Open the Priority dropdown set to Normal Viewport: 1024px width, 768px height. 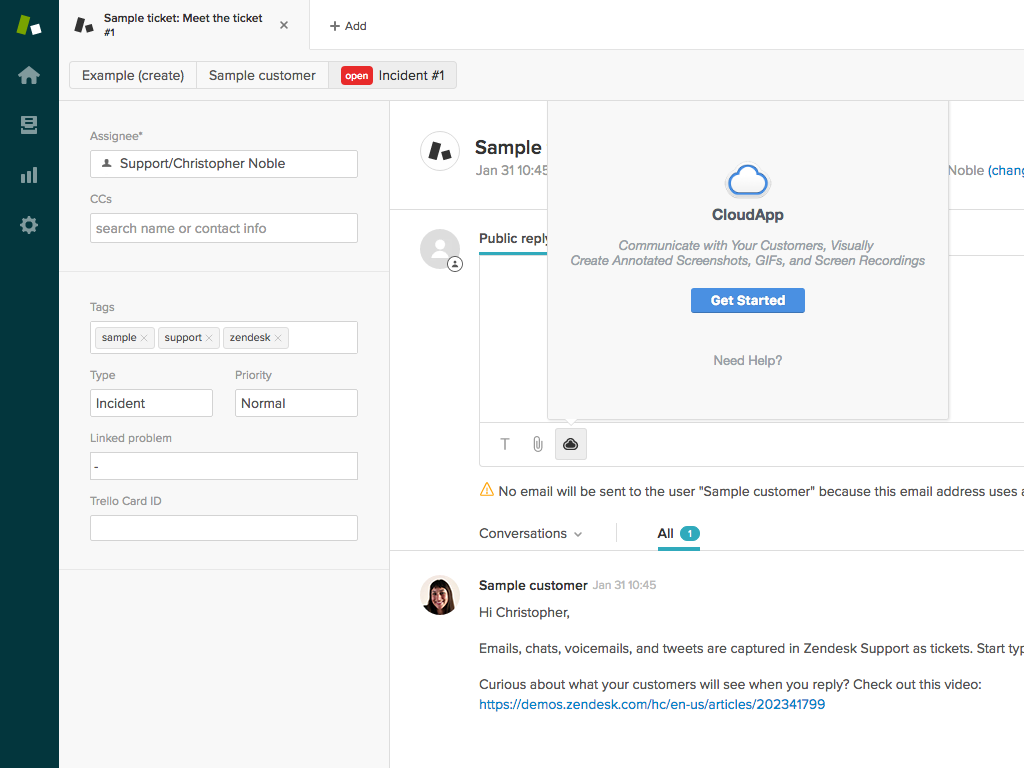click(x=296, y=403)
